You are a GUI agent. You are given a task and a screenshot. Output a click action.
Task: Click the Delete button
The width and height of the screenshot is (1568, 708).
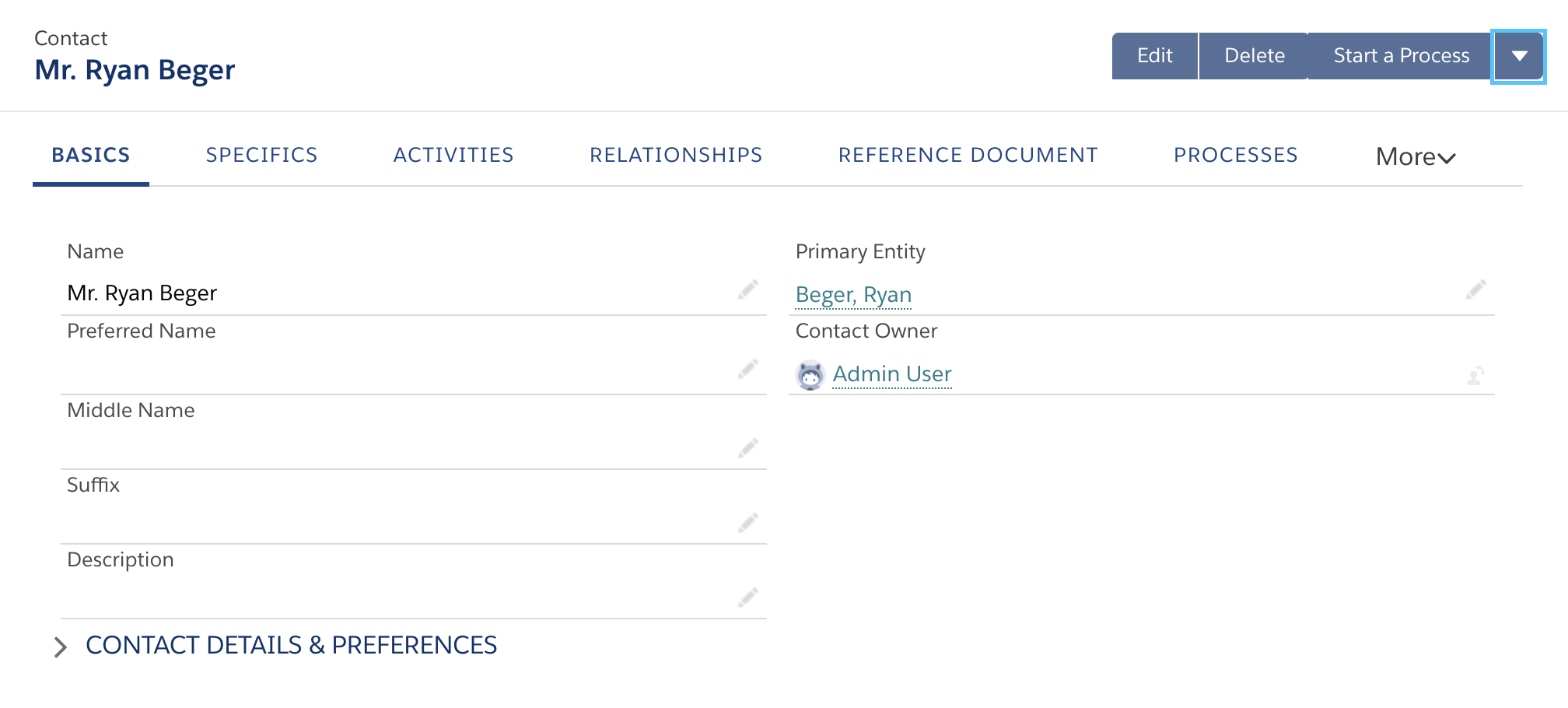pos(1255,55)
